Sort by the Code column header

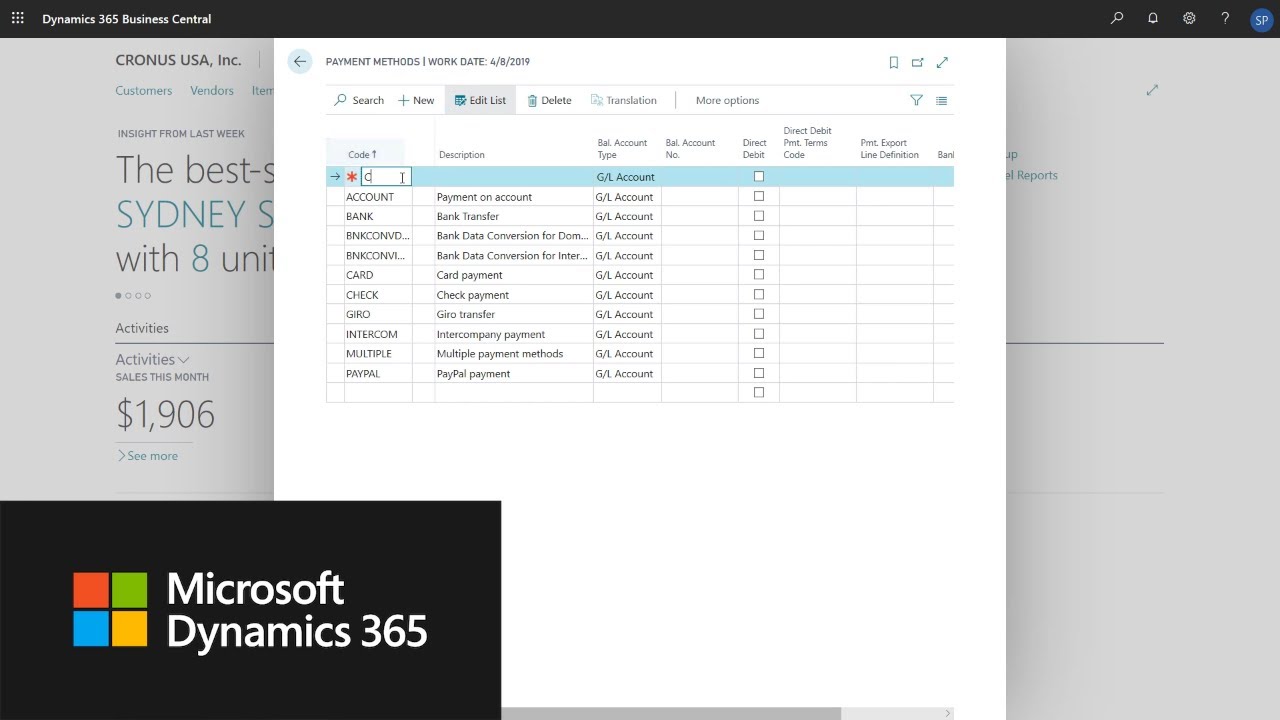(x=361, y=155)
